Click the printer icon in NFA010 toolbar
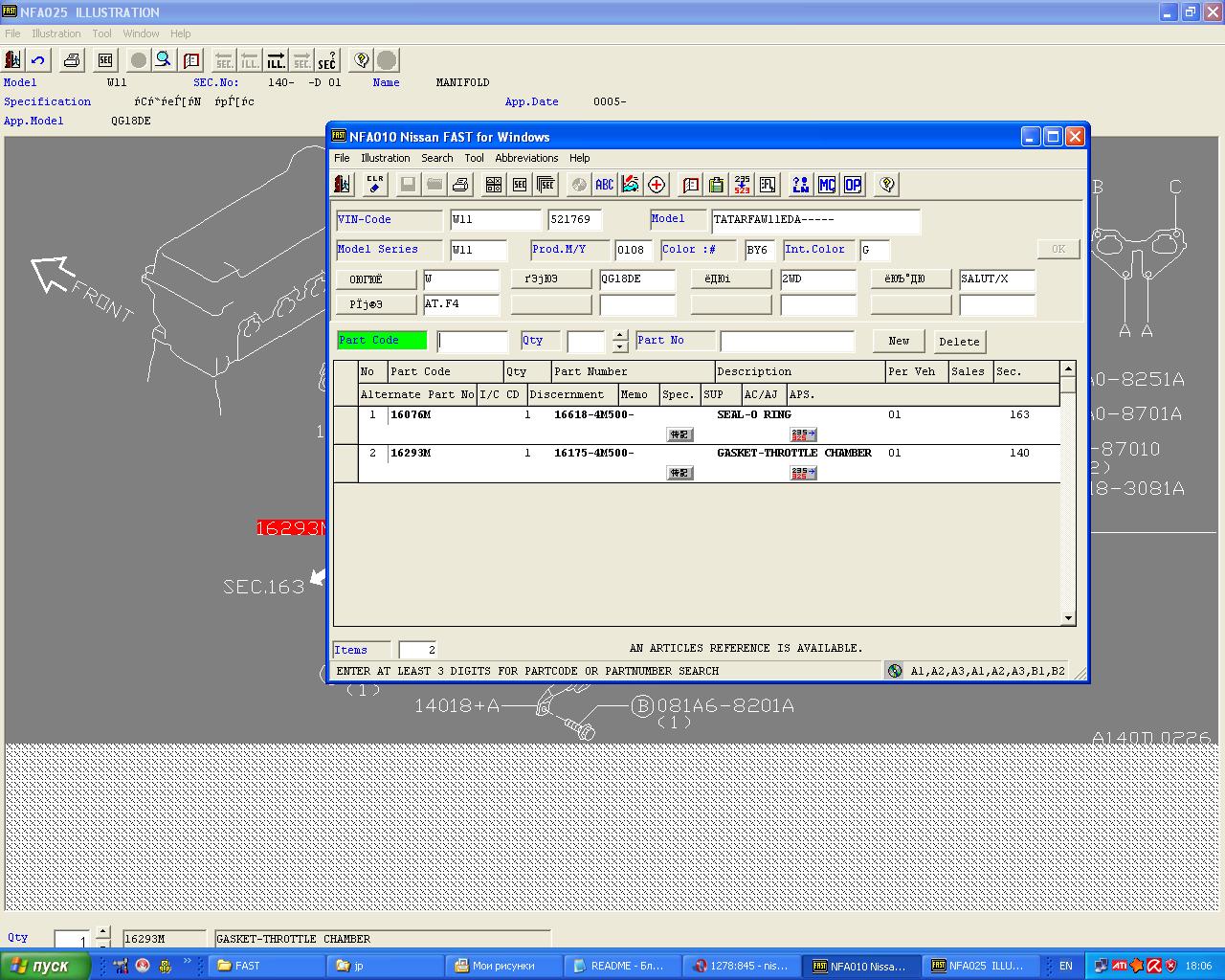 pyautogui.click(x=460, y=185)
